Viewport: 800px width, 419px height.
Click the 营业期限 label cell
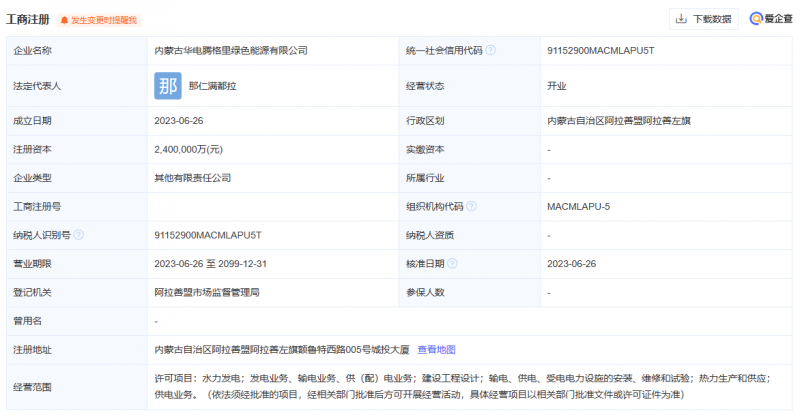tap(77, 264)
